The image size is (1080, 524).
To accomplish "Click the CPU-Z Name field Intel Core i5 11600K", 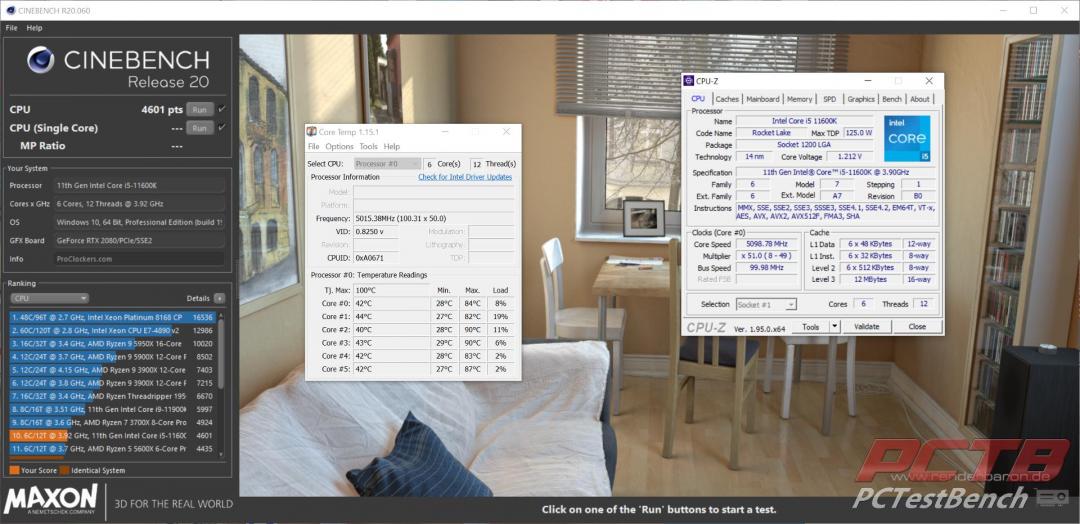I will pyautogui.click(x=804, y=120).
